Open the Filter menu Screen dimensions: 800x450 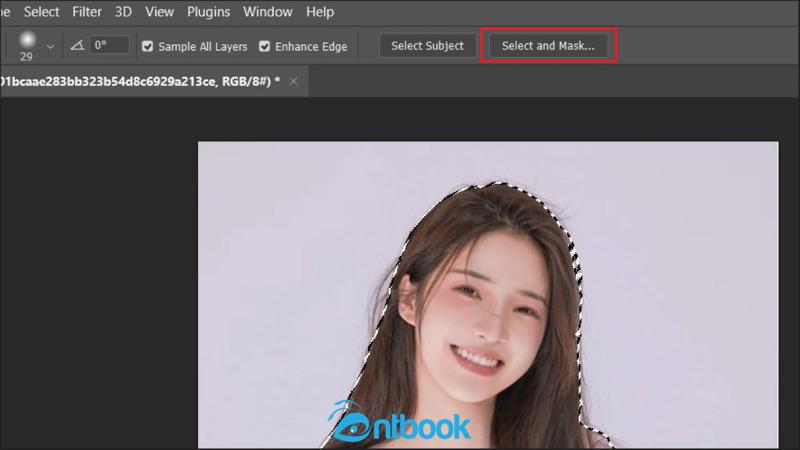coord(87,12)
